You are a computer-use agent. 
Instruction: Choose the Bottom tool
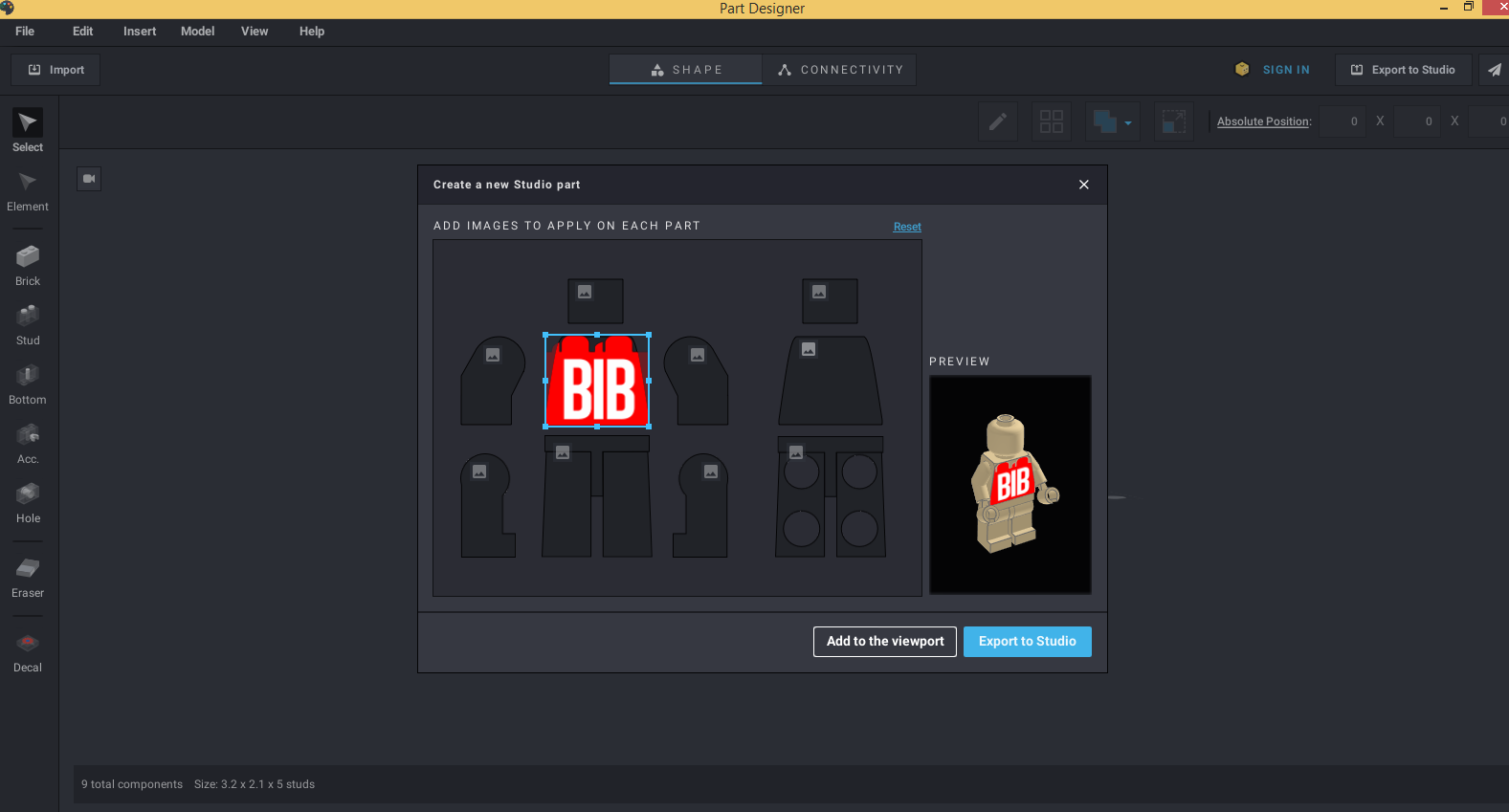pos(28,384)
